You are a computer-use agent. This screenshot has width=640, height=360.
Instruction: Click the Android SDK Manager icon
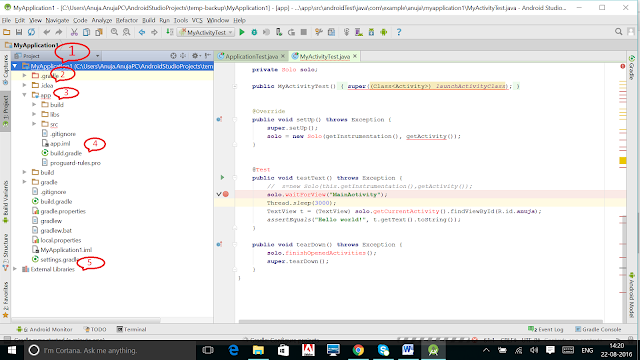click(371, 32)
